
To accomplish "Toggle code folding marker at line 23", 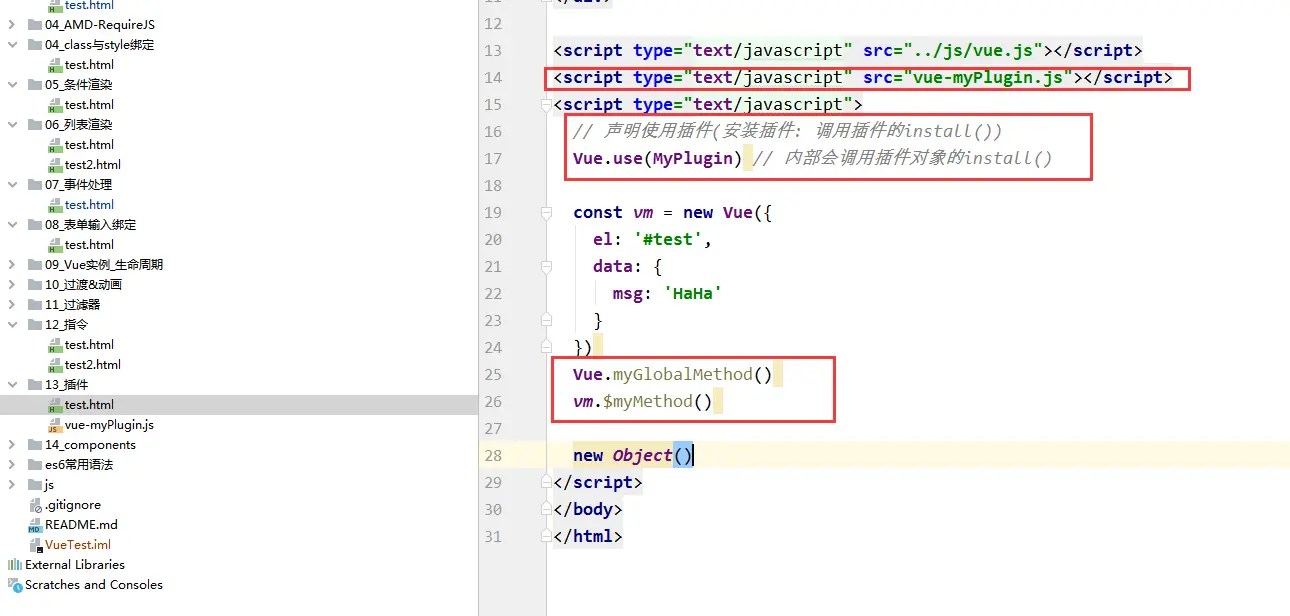I will 546,320.
